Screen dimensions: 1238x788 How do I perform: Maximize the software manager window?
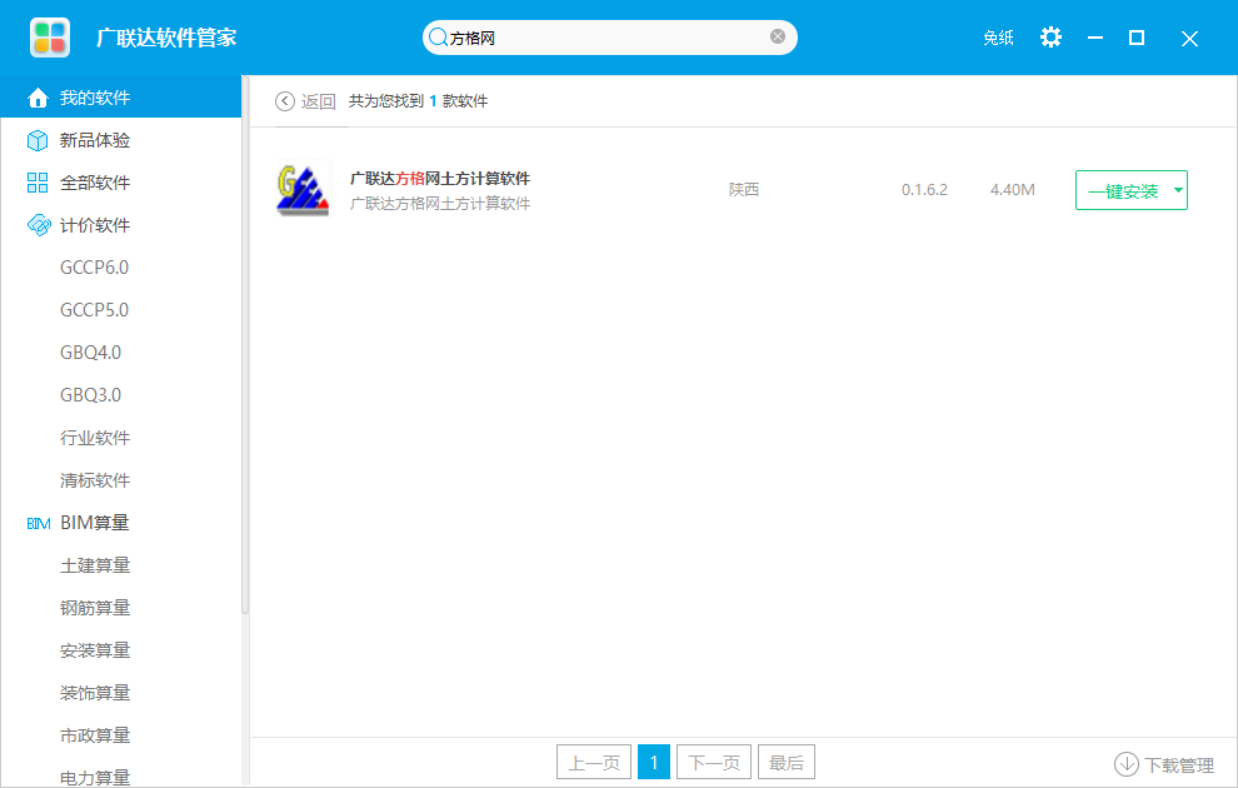click(1137, 38)
